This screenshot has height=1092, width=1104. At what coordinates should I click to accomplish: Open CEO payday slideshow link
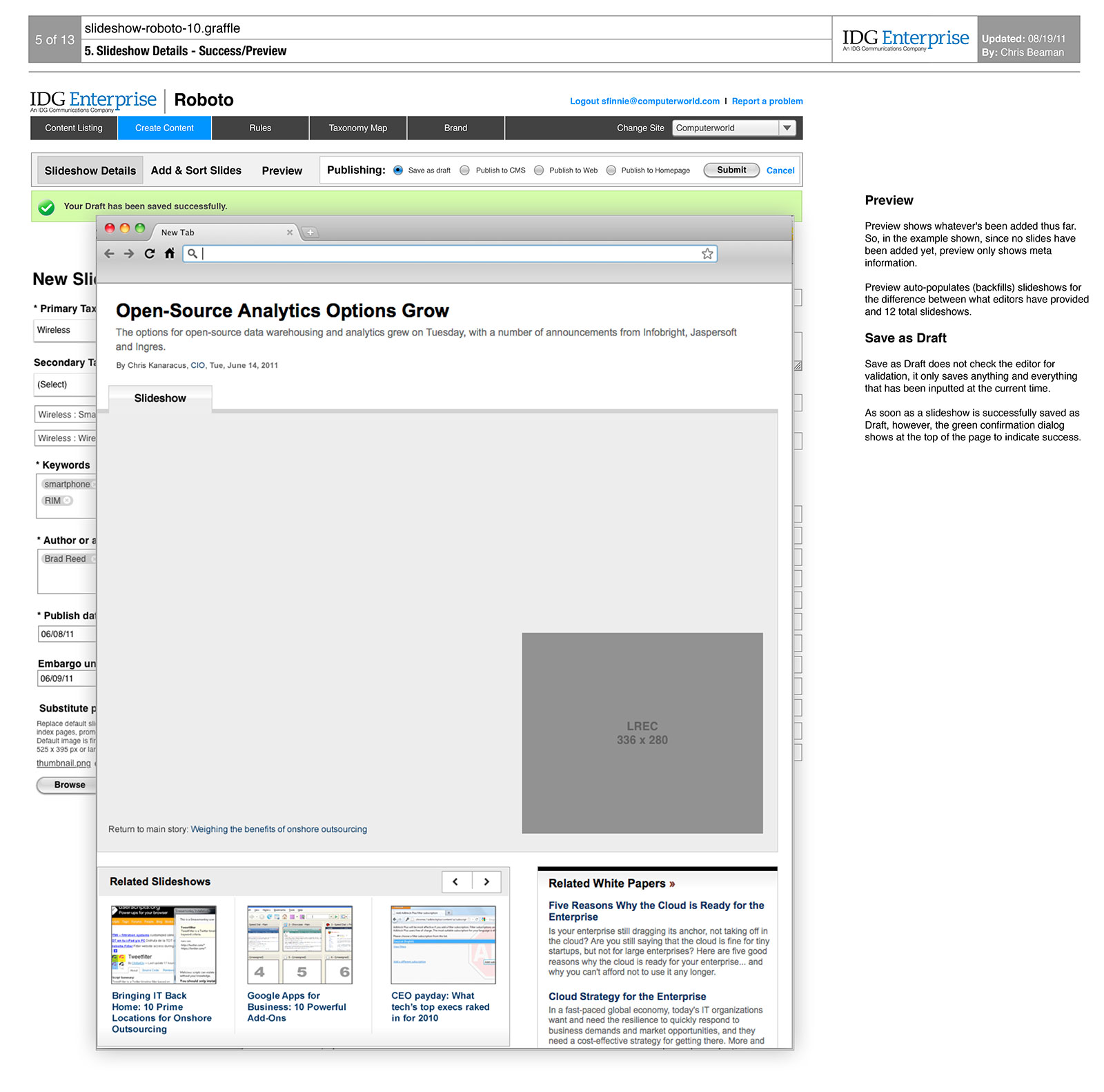440,1007
